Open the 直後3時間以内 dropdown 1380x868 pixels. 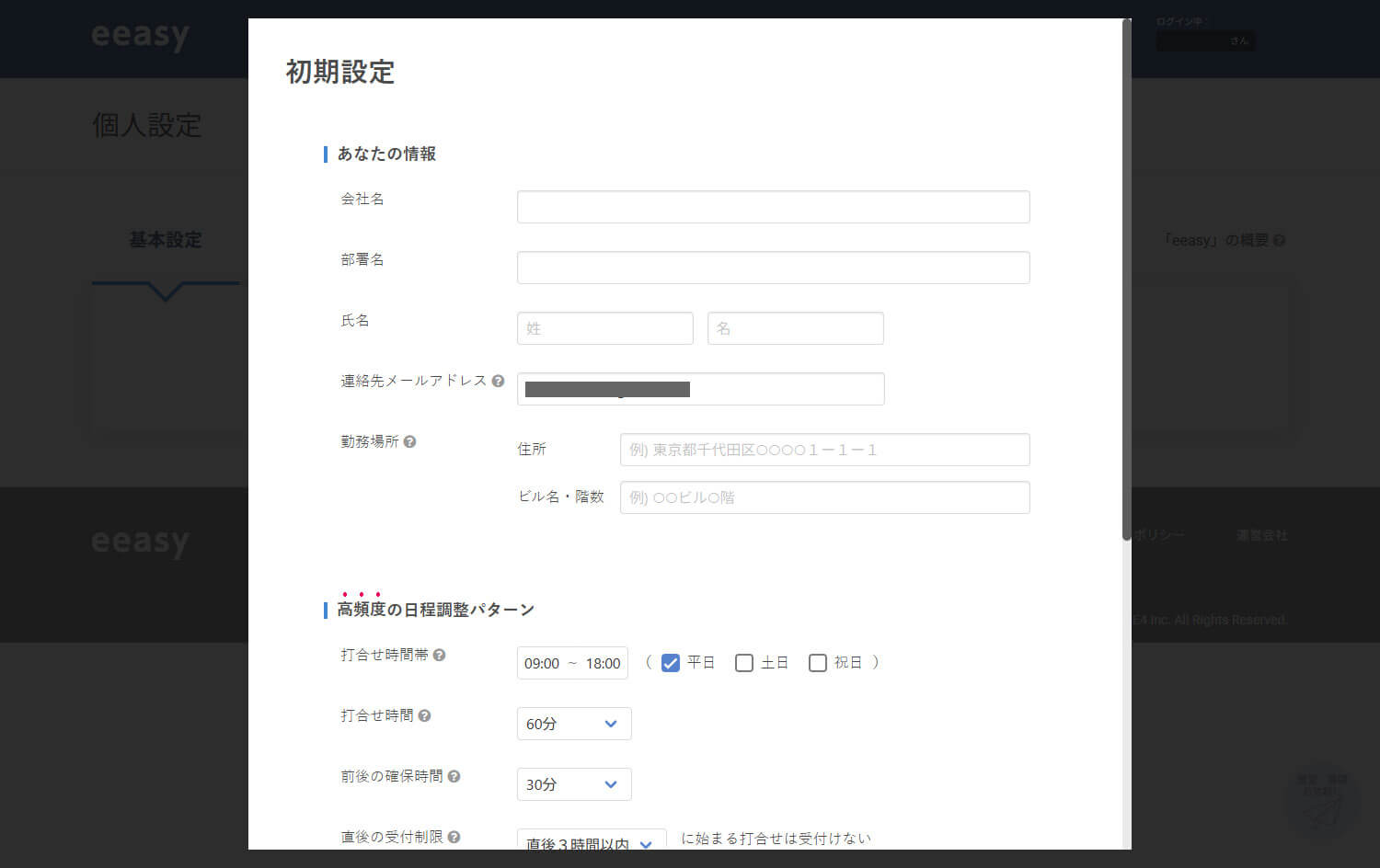coord(592,839)
